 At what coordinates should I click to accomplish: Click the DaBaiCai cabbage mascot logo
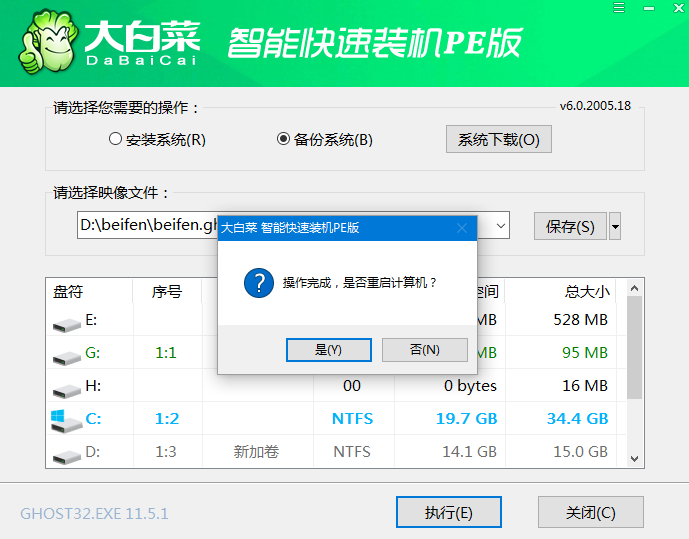(48, 42)
